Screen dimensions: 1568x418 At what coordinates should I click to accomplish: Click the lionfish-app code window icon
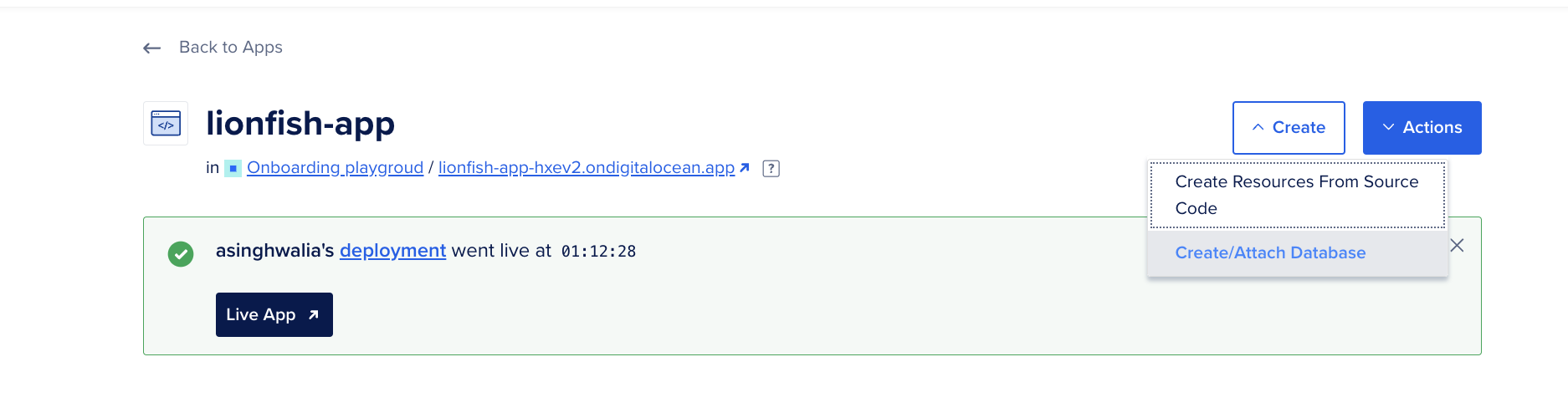(166, 124)
